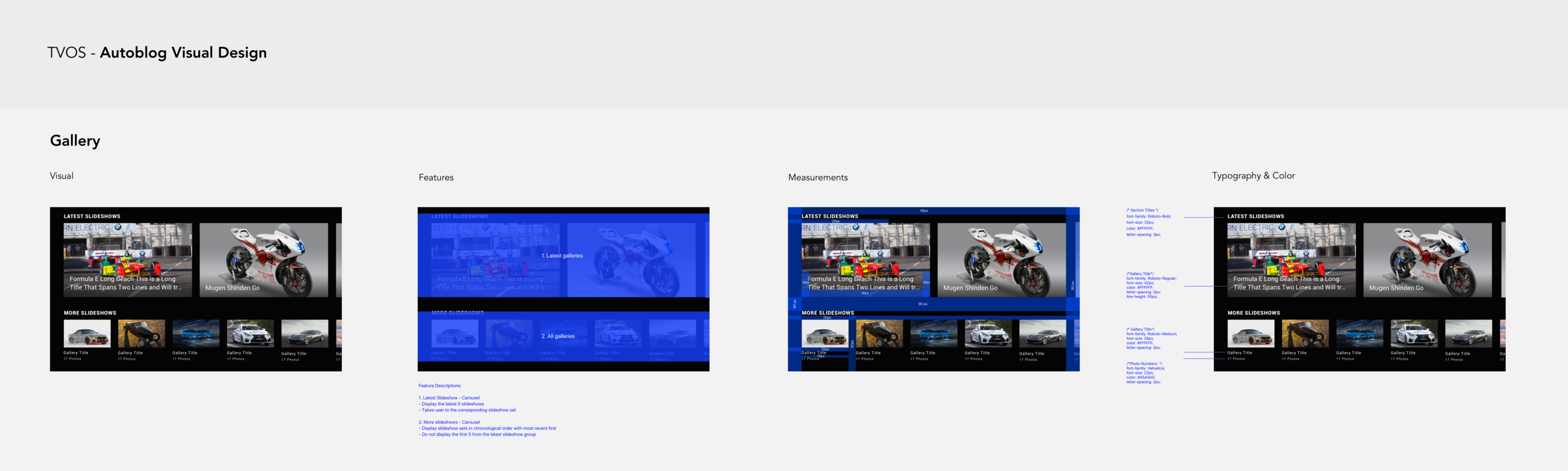
Task: Click '2. More slideshows - Carousel' description line
Action: [x=449, y=422]
